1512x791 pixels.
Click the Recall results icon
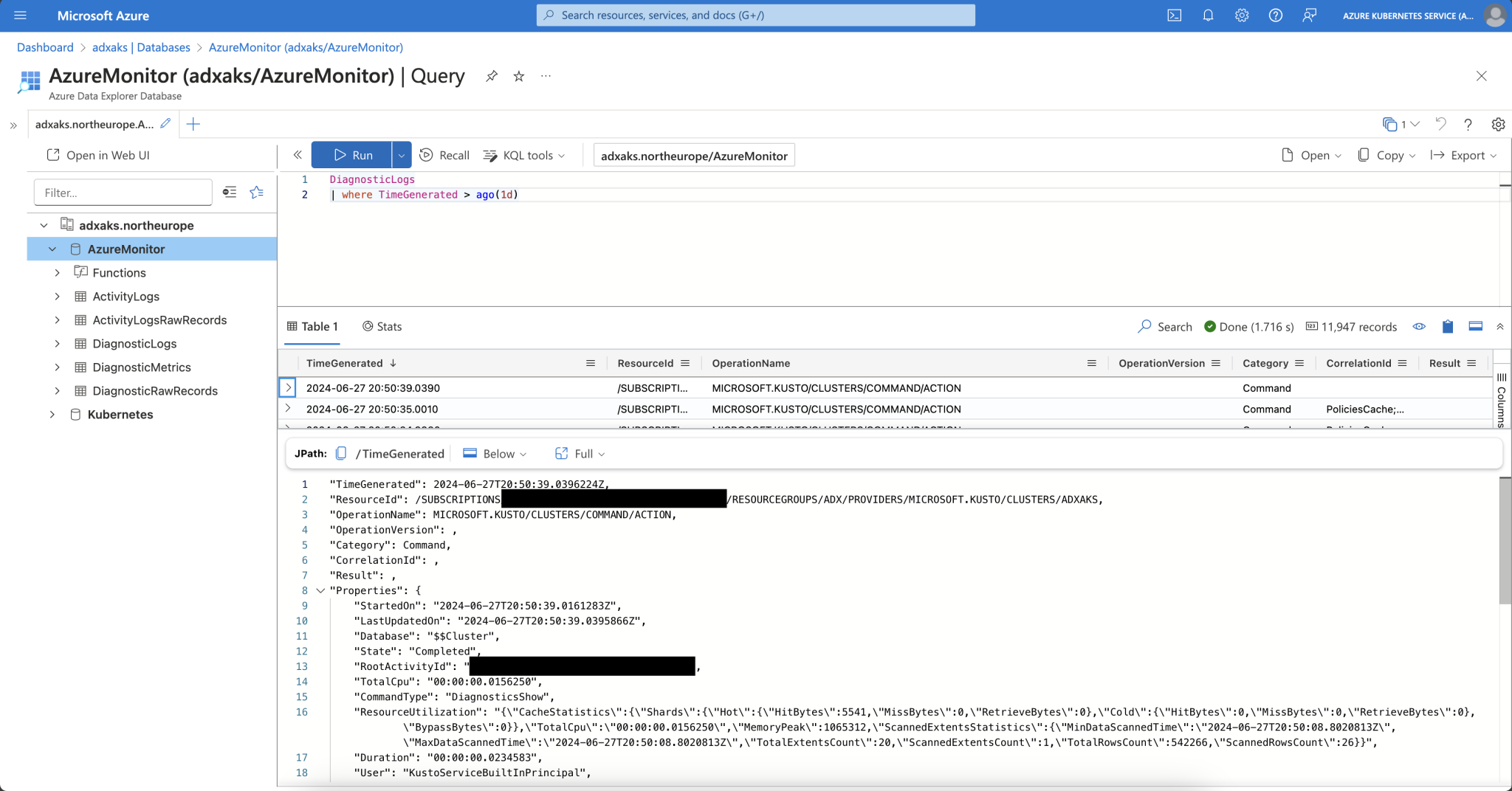pyautogui.click(x=444, y=155)
